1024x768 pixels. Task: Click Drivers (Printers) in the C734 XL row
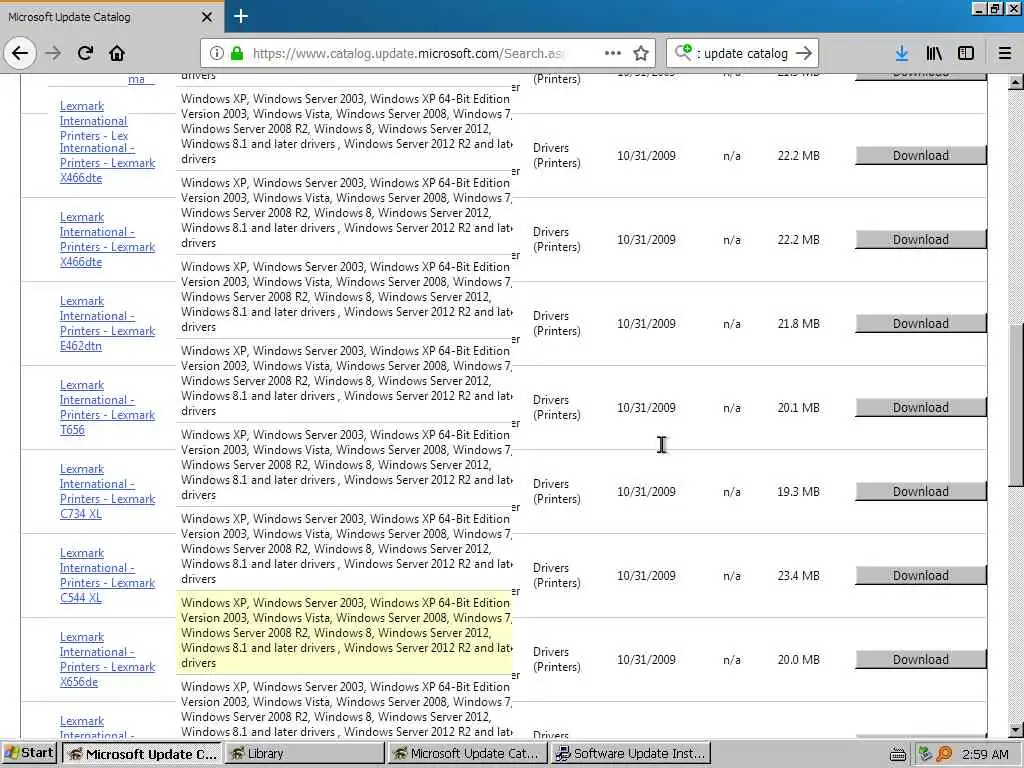pyautogui.click(x=556, y=491)
